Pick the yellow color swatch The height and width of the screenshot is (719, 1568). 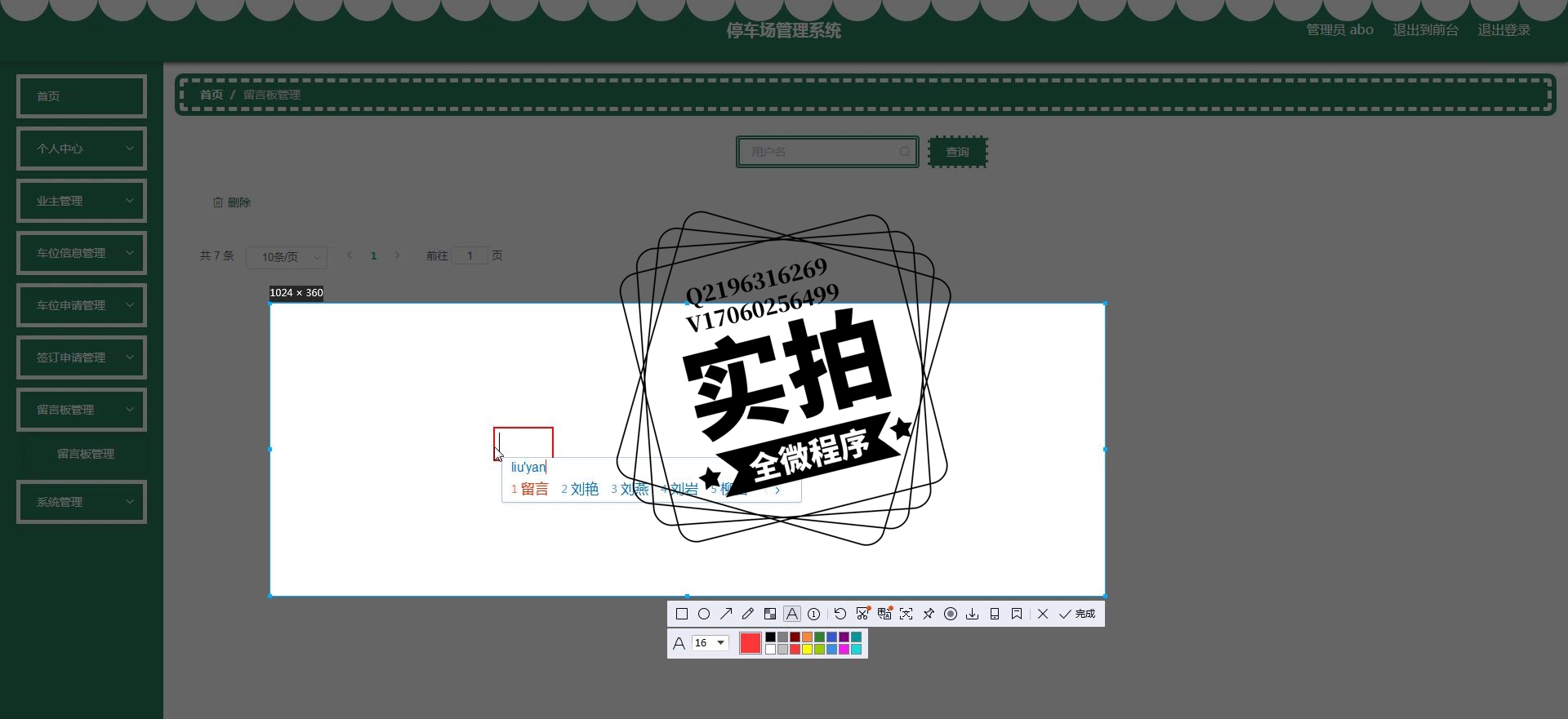click(x=808, y=650)
